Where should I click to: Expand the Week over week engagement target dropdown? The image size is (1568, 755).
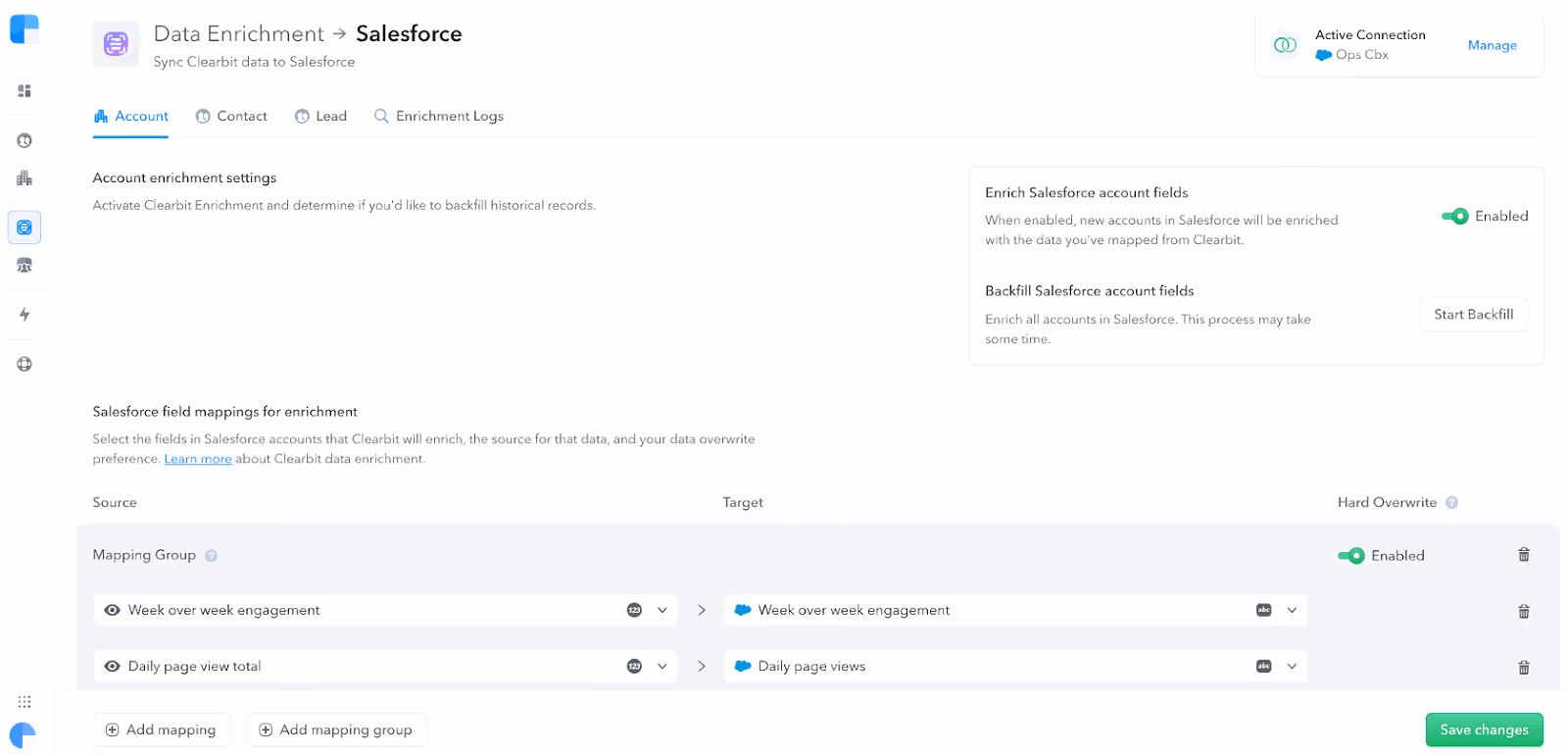1292,610
